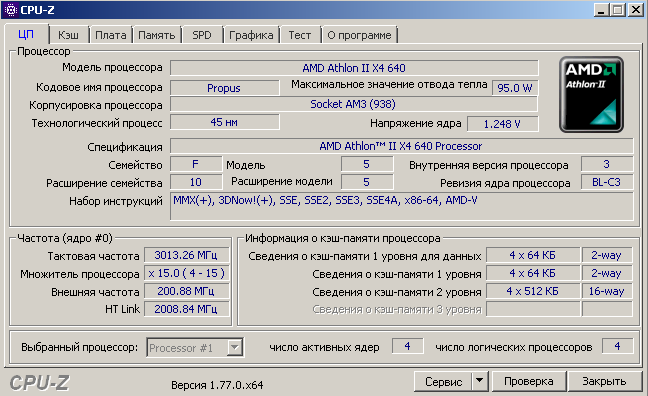Click the Версия 1.77.0.x64 label
Image resolution: width=648 pixels, height=396 pixels.
pyautogui.click(x=217, y=385)
